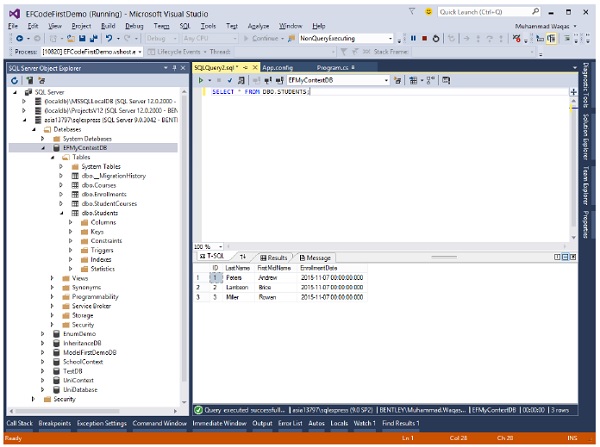Open the Solution Explorer side tab

(x=585, y=137)
